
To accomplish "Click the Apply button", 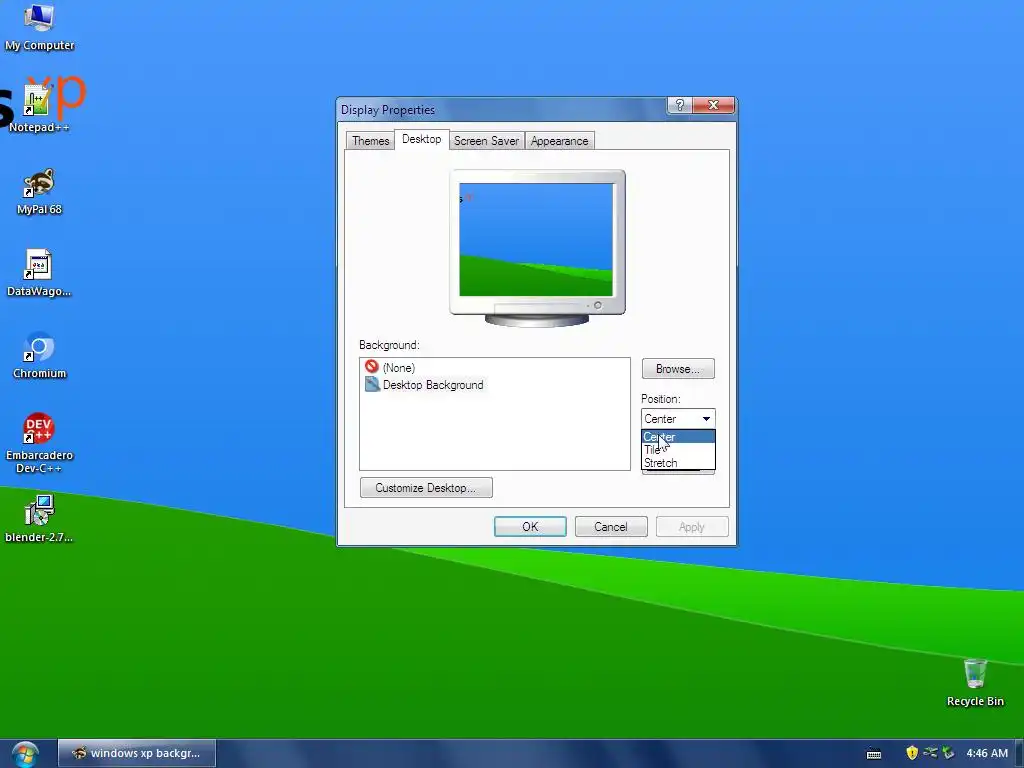I will (692, 527).
